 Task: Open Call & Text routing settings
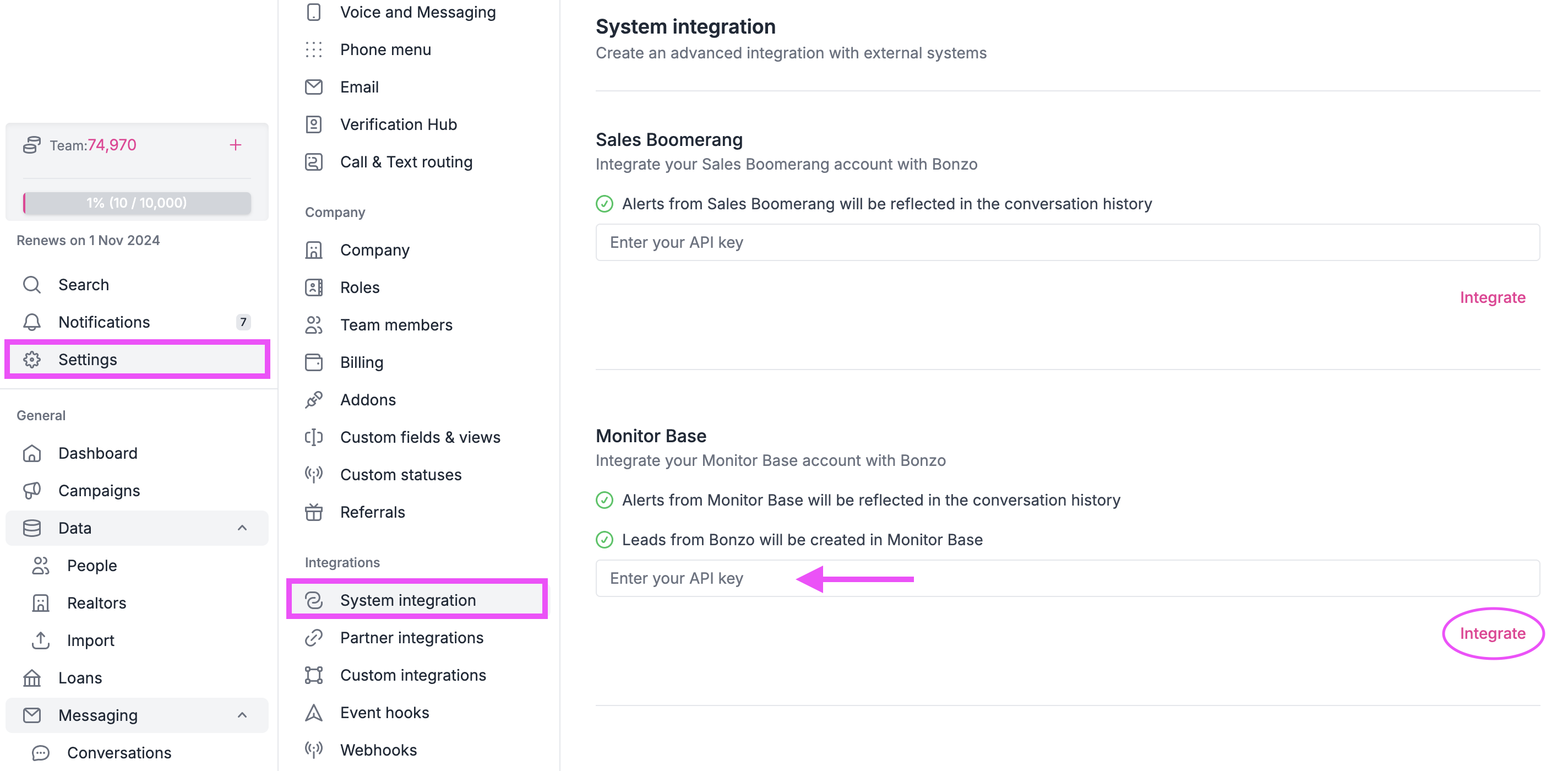(313, 162)
